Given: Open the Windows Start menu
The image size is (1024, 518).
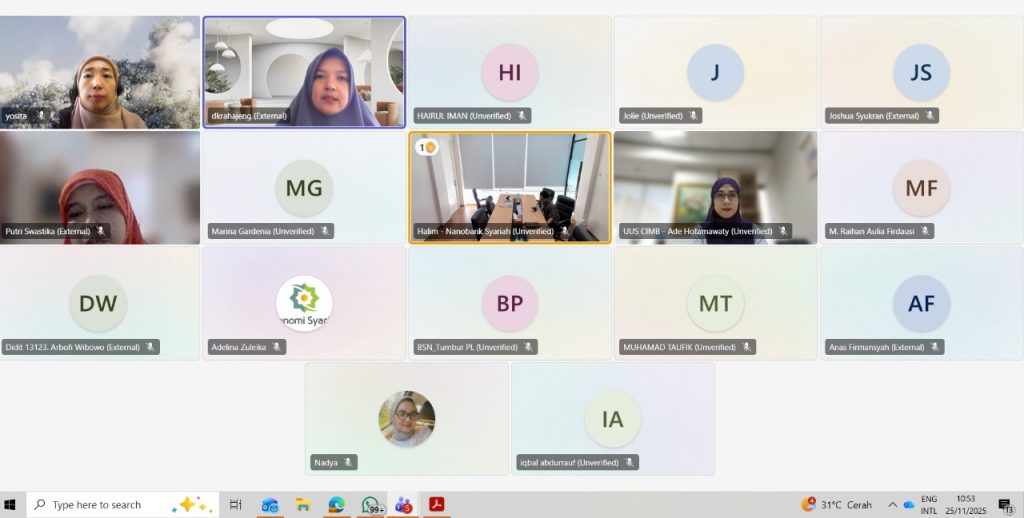Looking at the screenshot, I should pyautogui.click(x=12, y=505).
